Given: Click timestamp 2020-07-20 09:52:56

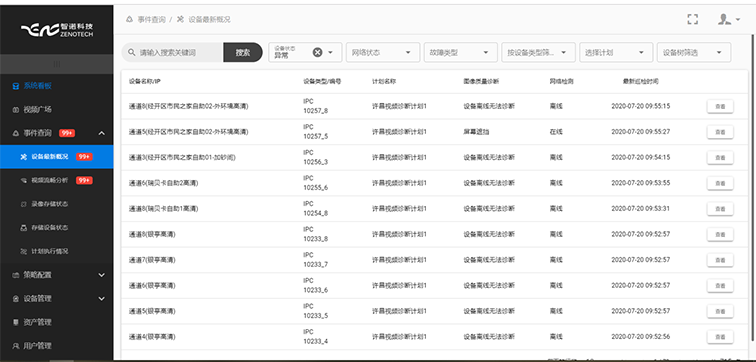Looking at the screenshot, I should (x=641, y=336).
